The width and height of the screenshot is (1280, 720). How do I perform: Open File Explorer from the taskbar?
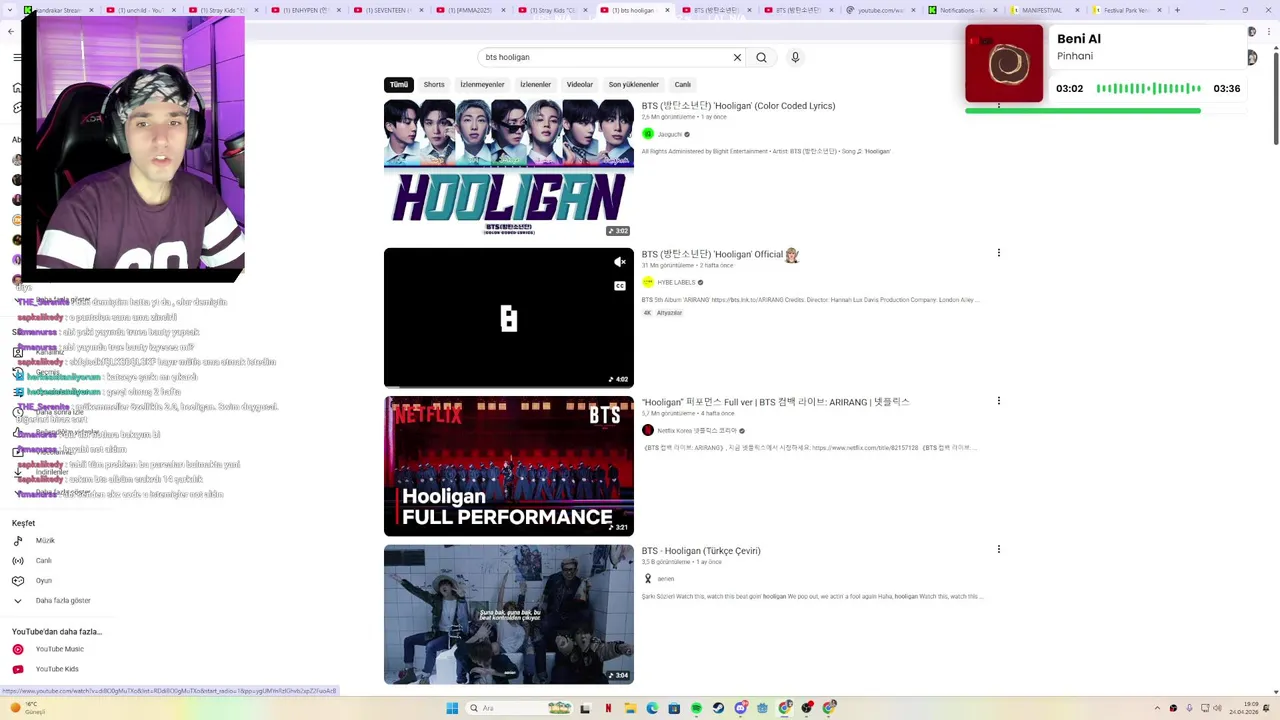(x=631, y=708)
